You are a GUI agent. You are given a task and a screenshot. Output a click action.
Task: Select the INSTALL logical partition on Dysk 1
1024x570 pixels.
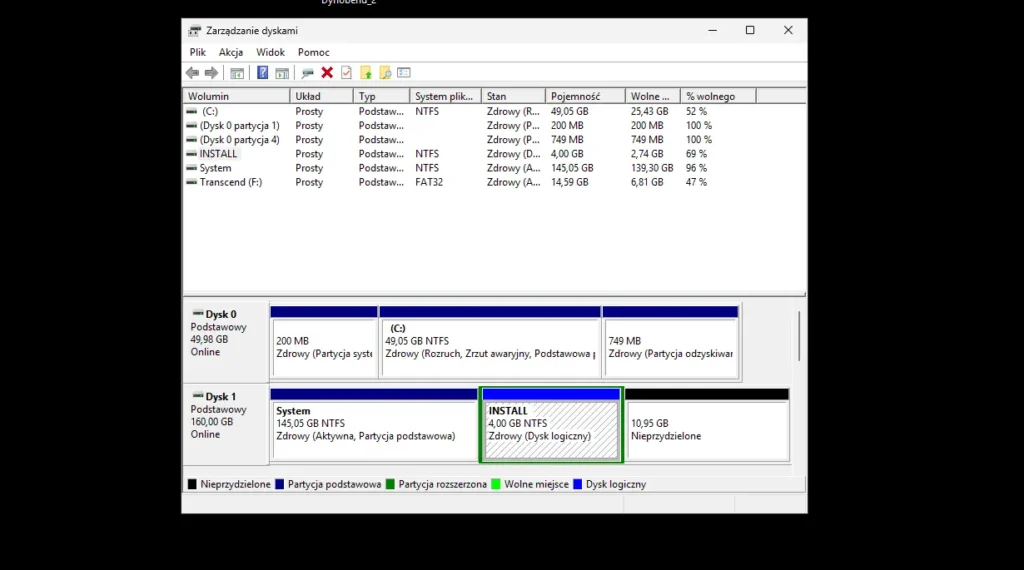pyautogui.click(x=551, y=431)
